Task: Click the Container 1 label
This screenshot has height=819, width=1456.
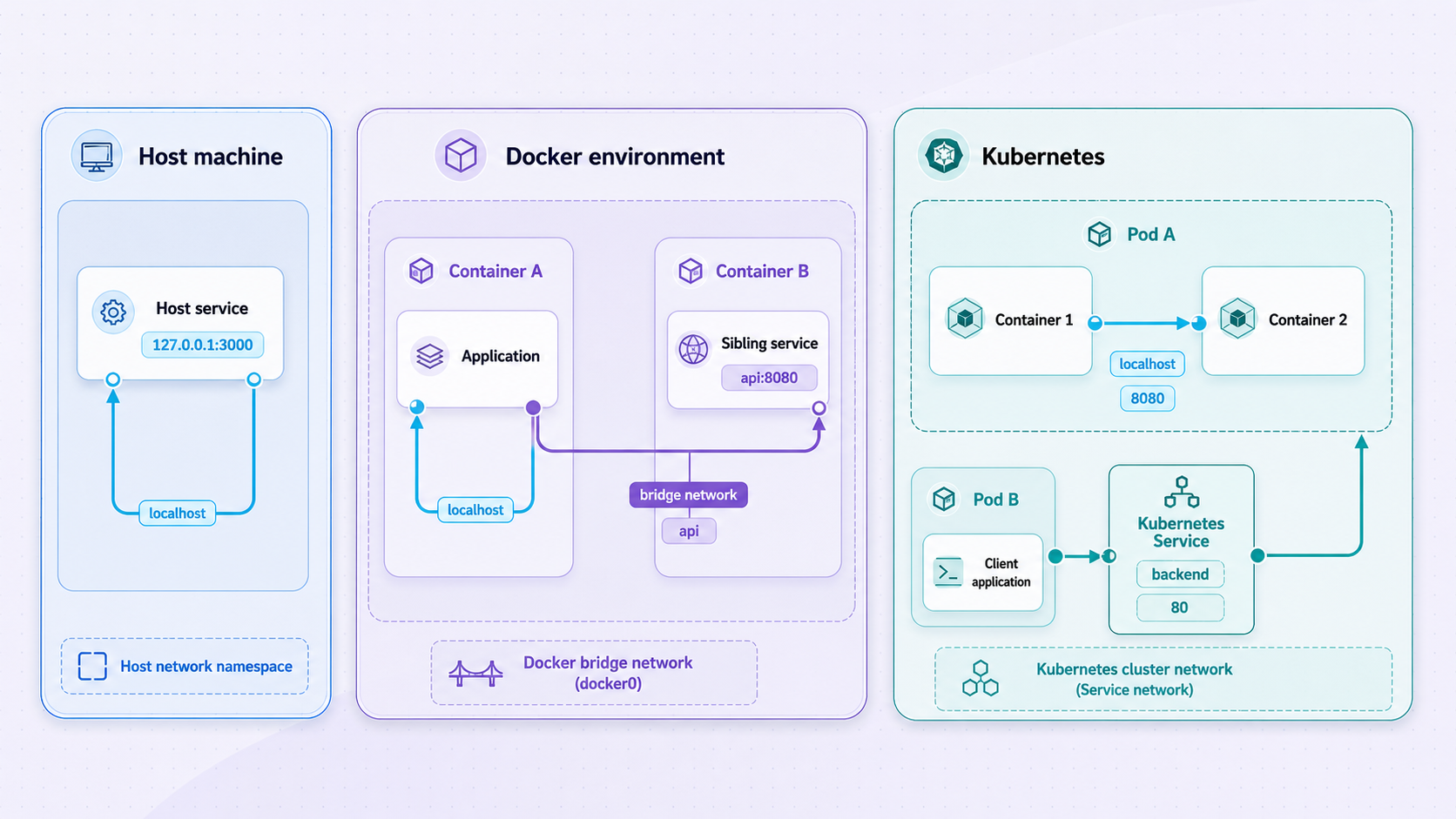Action: (x=1034, y=319)
